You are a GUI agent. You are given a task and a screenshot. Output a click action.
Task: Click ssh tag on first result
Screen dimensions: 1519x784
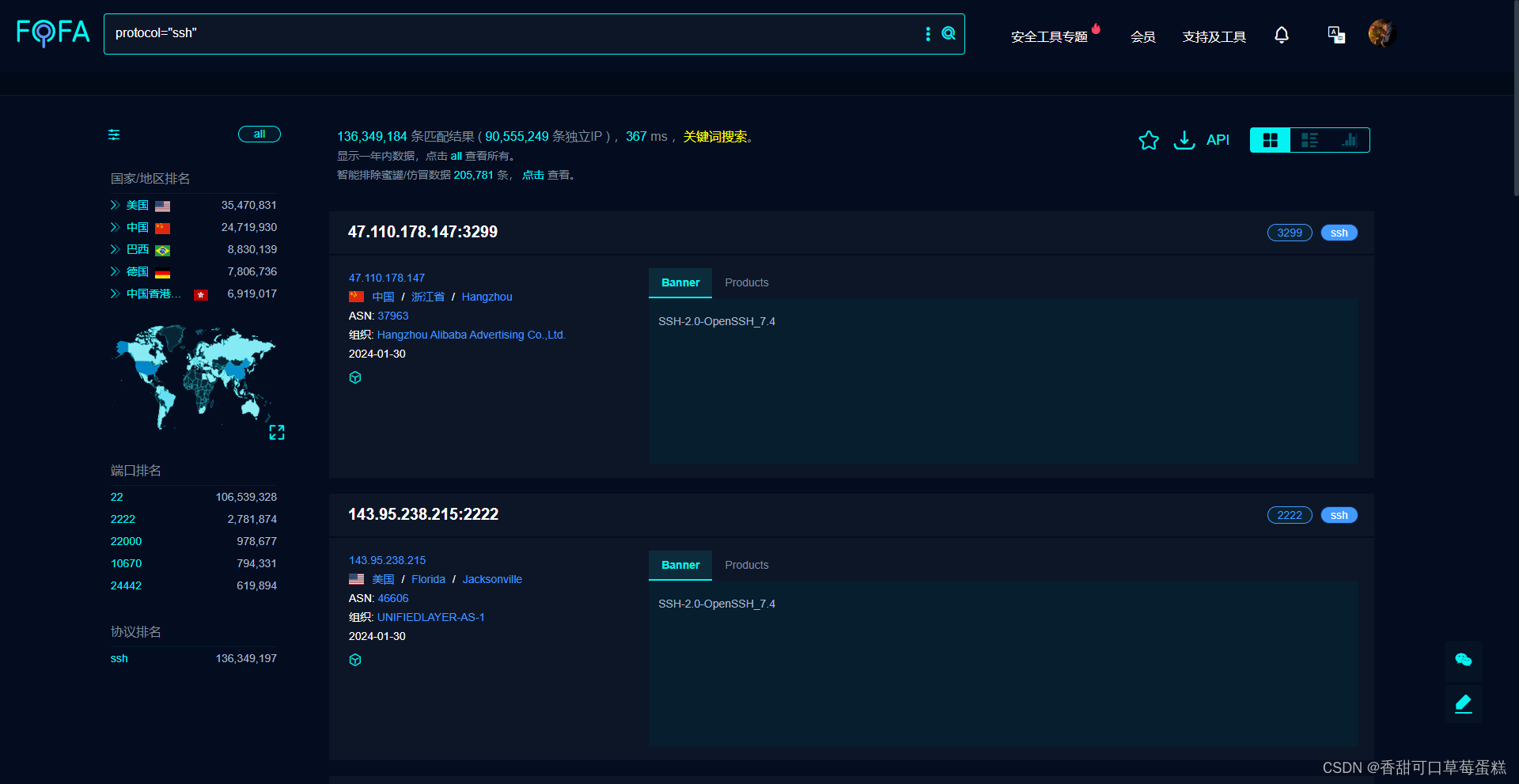1339,233
